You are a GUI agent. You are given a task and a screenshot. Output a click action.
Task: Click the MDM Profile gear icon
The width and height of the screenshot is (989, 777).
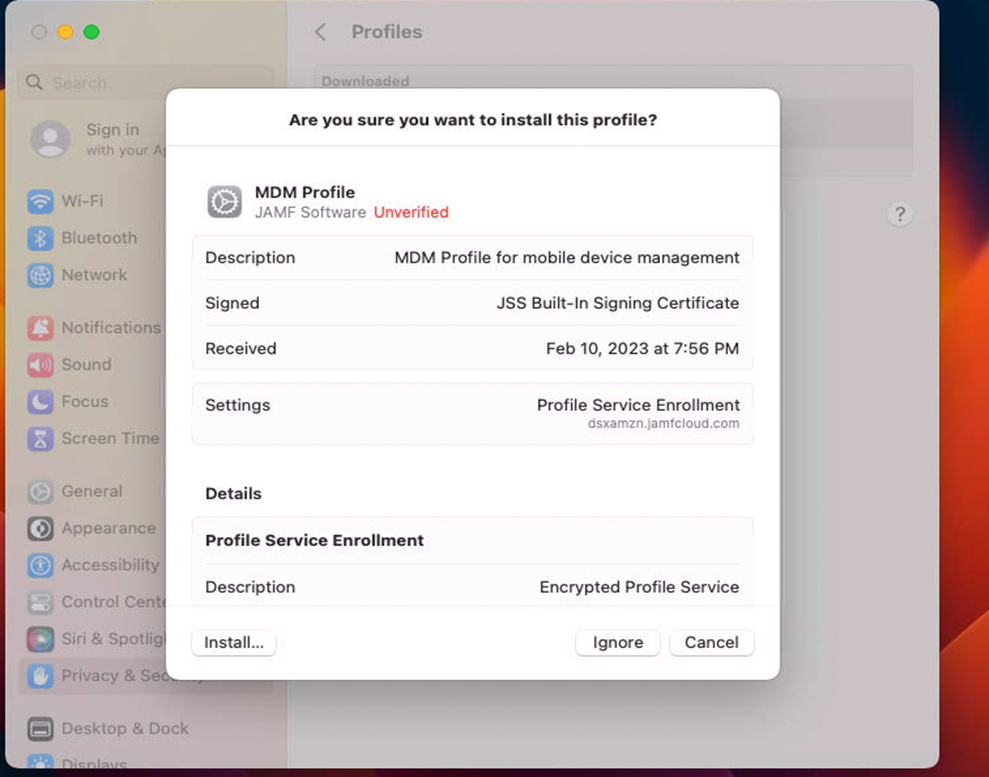[x=225, y=202]
